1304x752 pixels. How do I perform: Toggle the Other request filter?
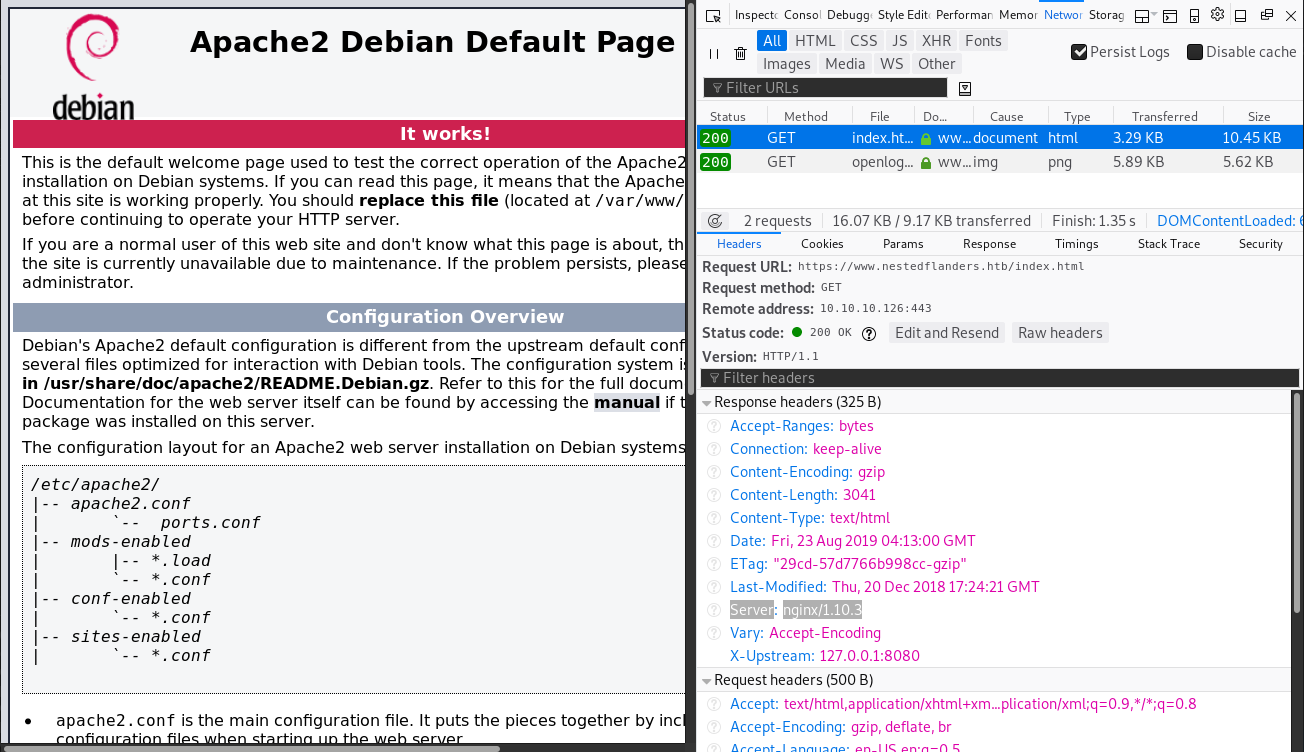937,64
